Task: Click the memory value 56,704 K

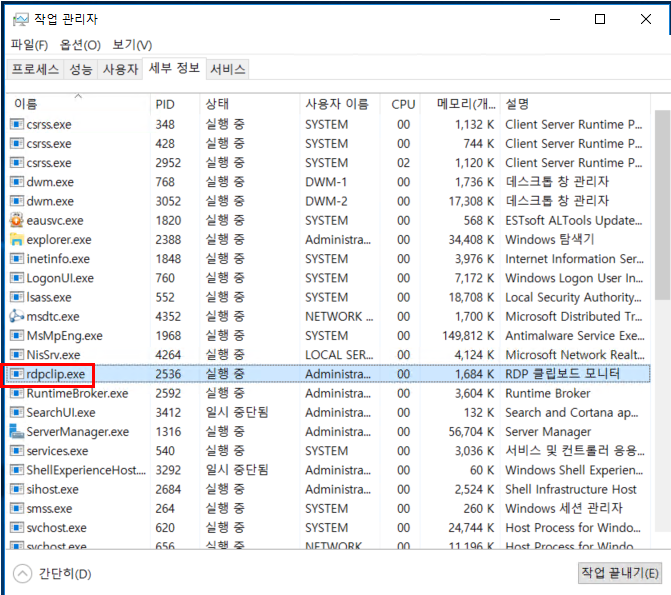Action: tap(471, 431)
